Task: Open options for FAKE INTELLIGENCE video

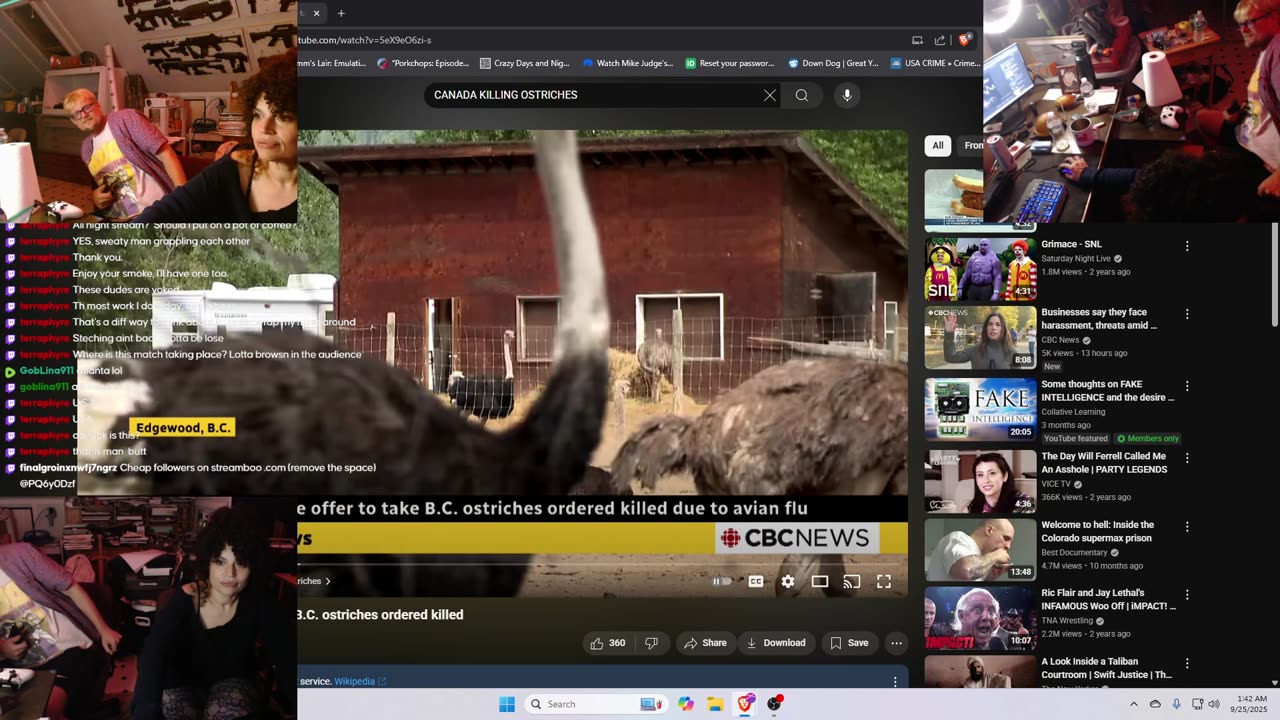Action: (1187, 386)
